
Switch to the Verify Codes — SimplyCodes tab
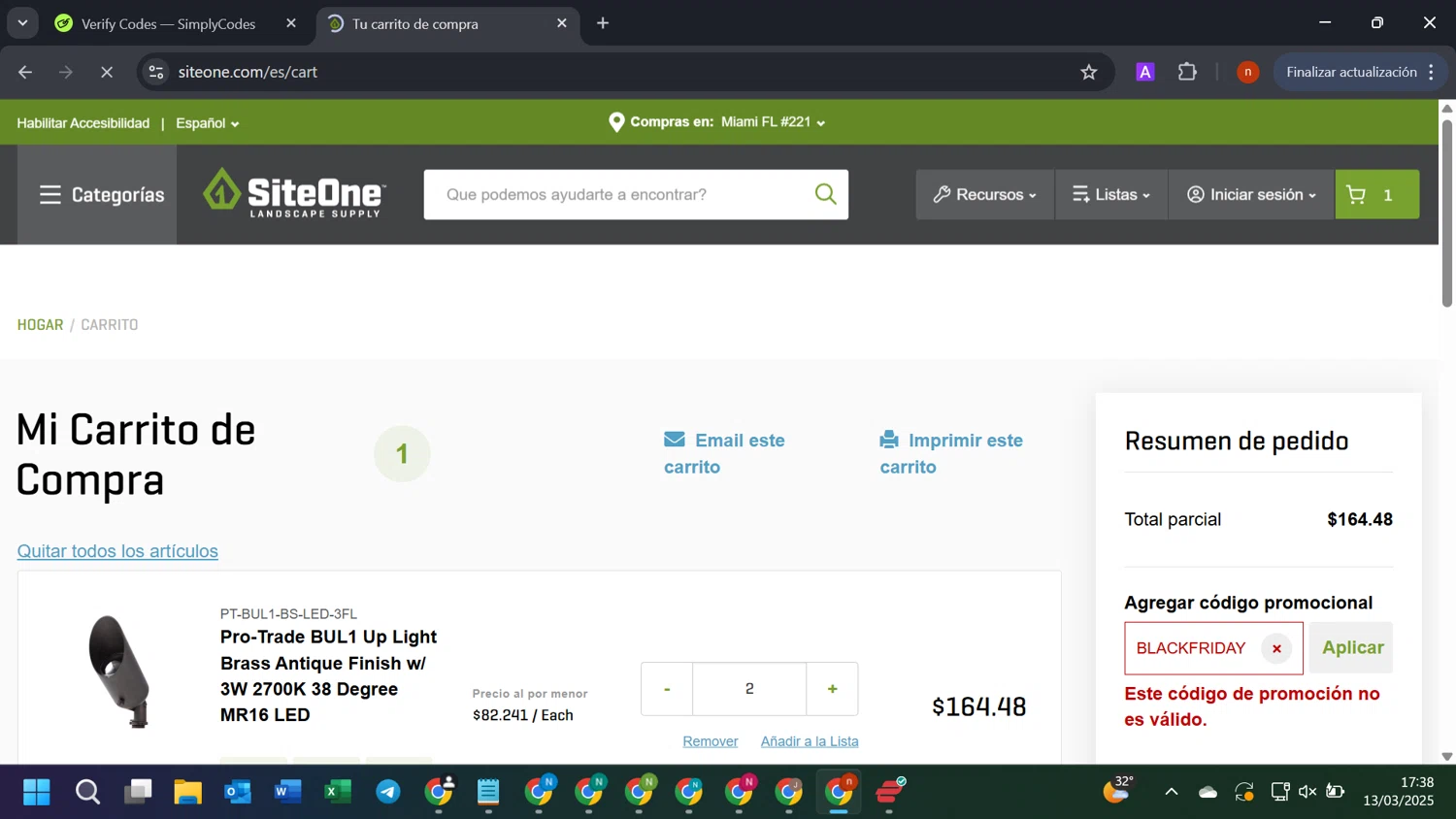coord(168,23)
